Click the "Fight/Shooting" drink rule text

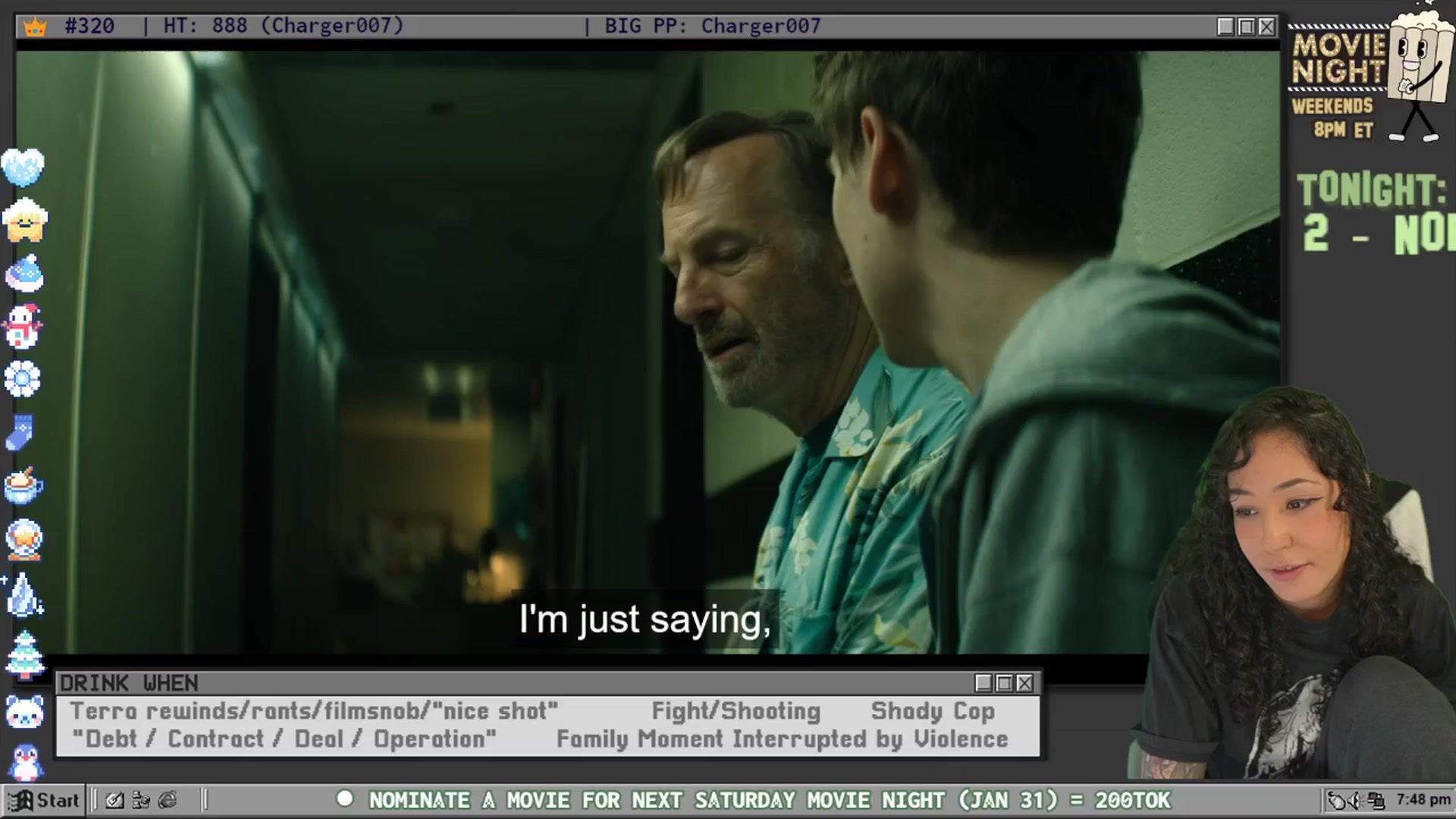coord(736,711)
